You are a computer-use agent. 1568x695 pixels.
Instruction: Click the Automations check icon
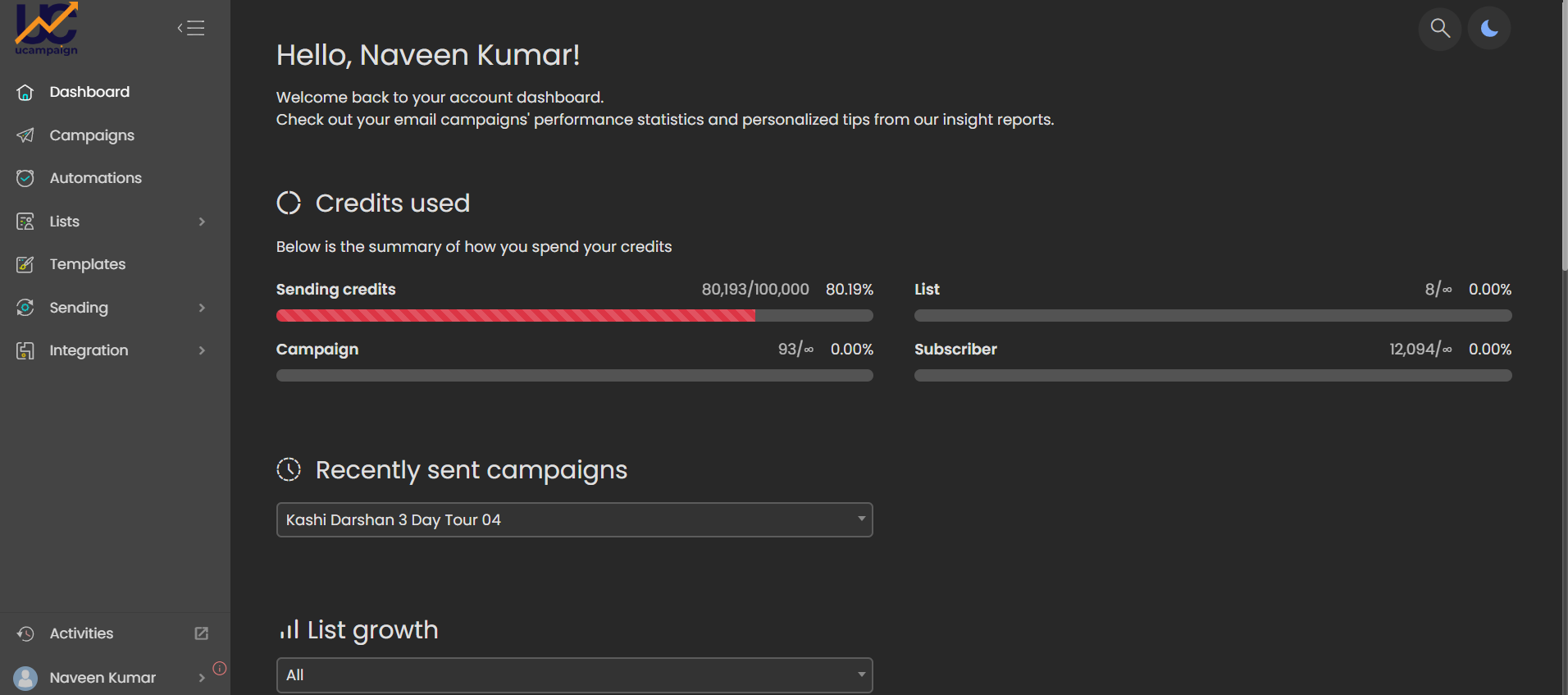point(25,178)
